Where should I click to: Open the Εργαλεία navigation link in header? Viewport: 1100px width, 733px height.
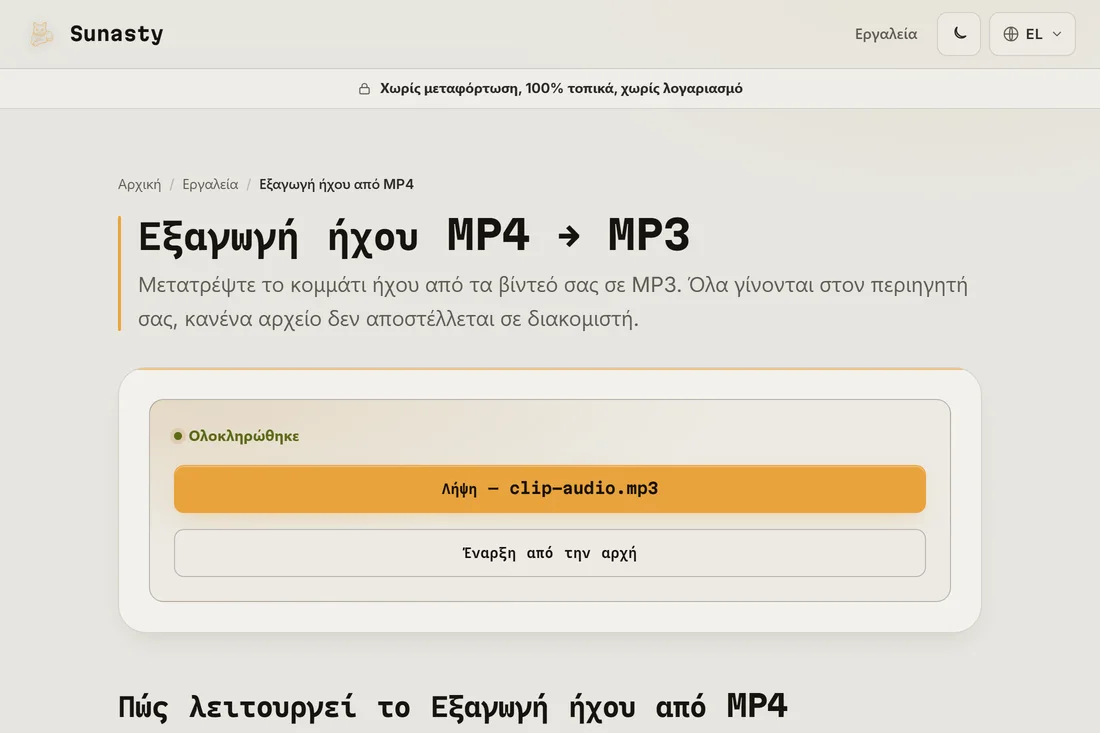pyautogui.click(x=885, y=34)
